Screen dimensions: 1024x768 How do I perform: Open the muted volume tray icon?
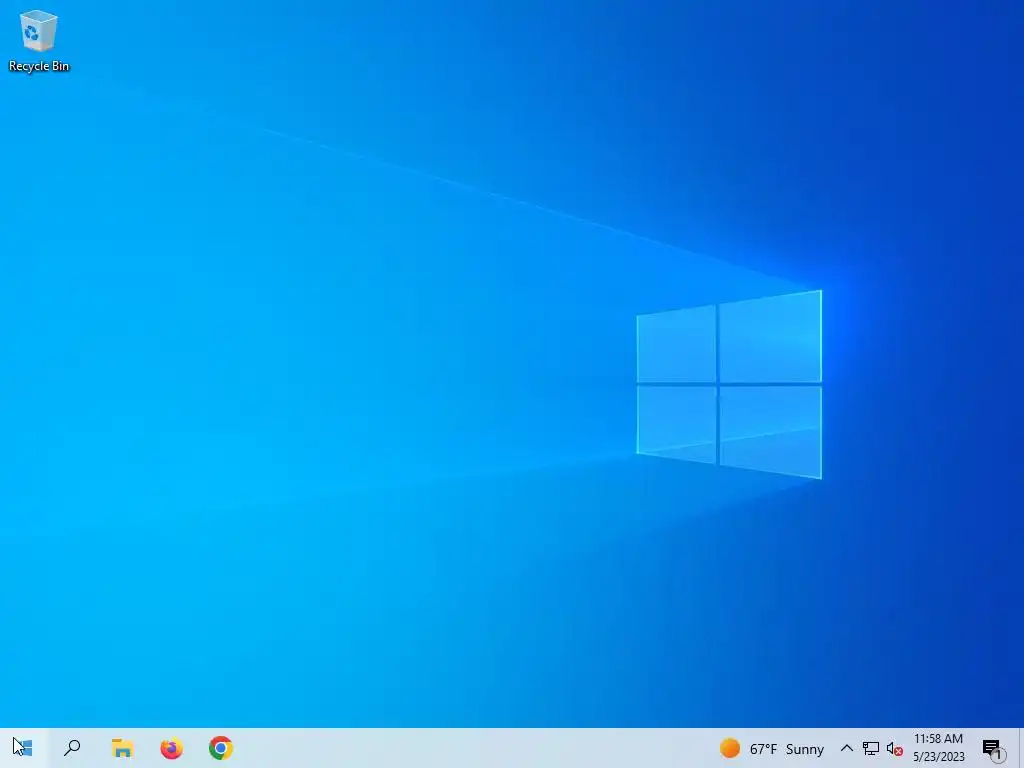click(x=895, y=749)
